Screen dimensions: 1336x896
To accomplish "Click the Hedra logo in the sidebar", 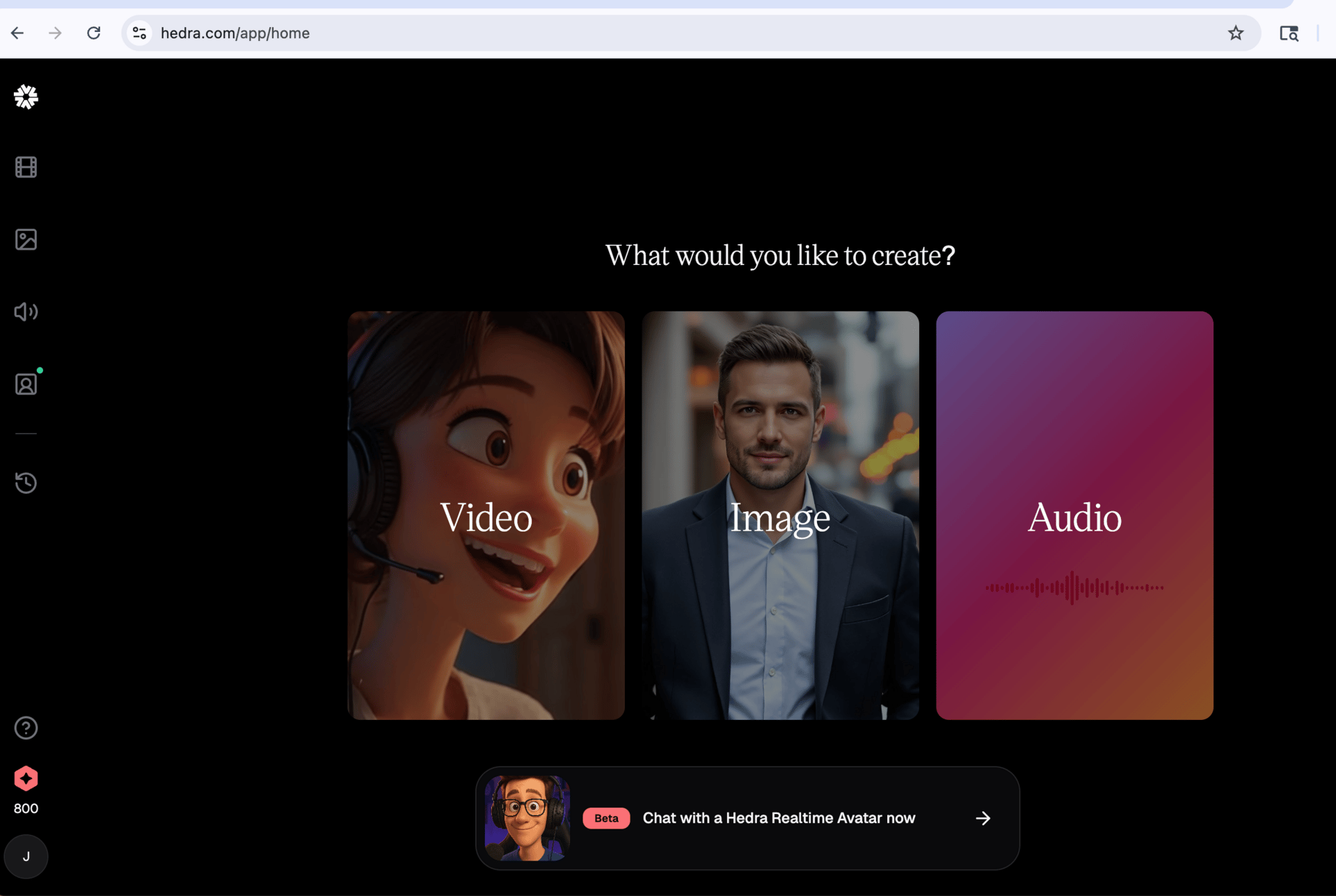I will (26, 97).
